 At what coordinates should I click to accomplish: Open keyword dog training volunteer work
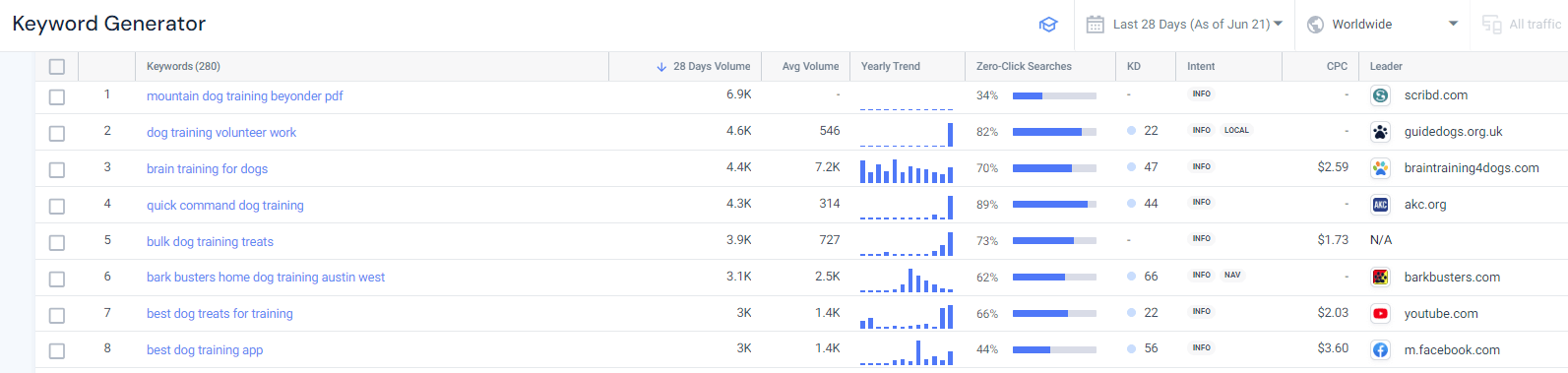coord(221,133)
